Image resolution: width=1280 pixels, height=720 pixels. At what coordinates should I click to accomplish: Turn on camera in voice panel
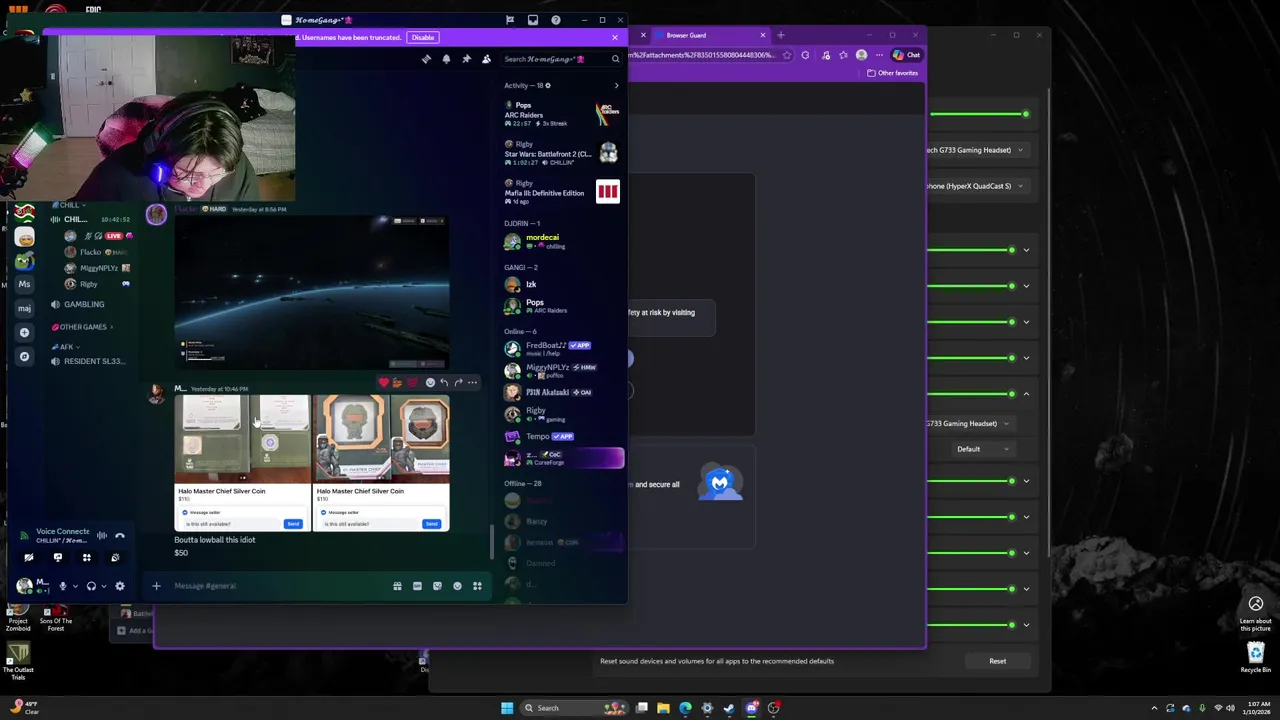coord(29,557)
